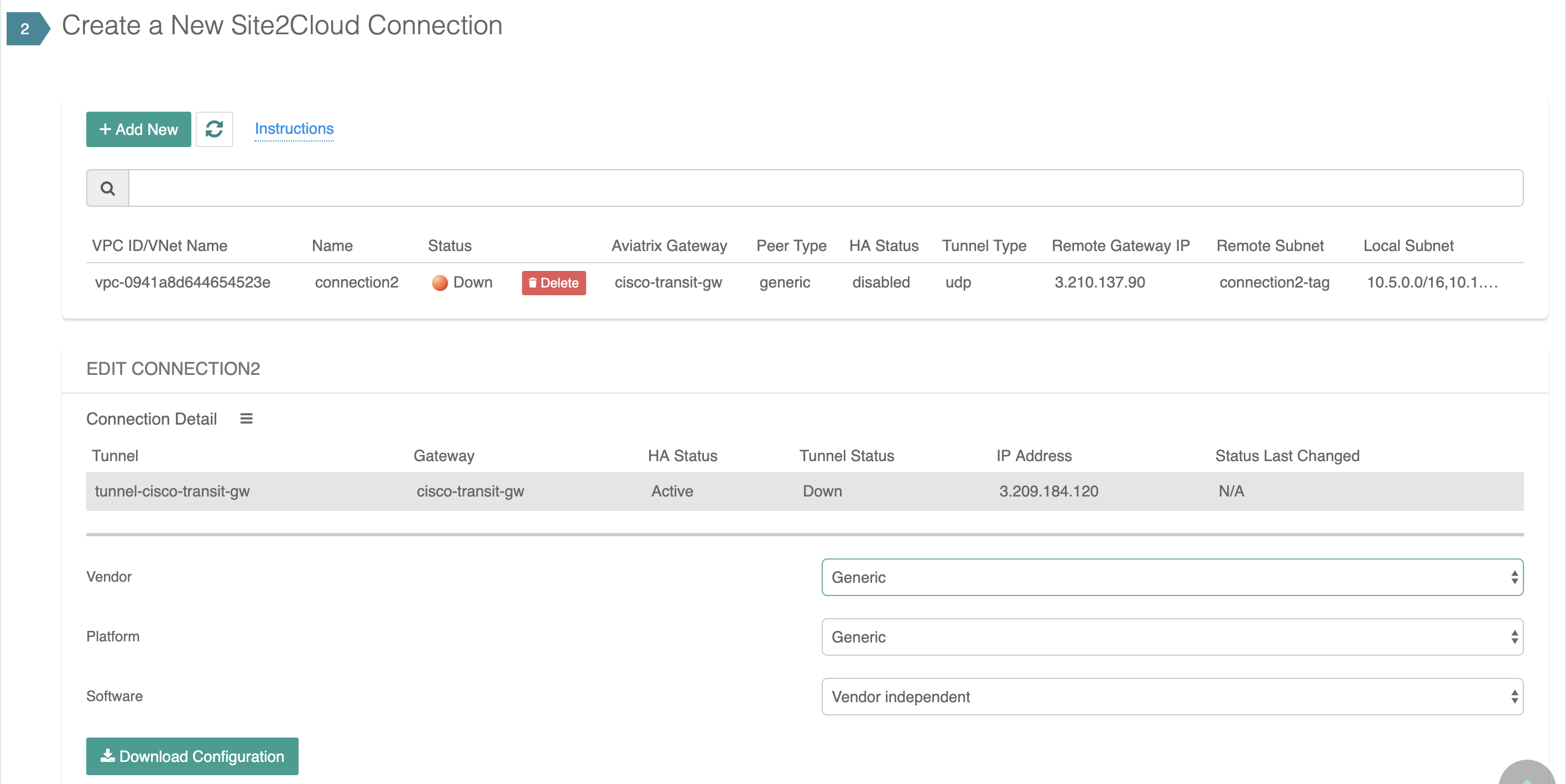Click the Tunnel Status column header
1566x784 pixels.
(846, 456)
